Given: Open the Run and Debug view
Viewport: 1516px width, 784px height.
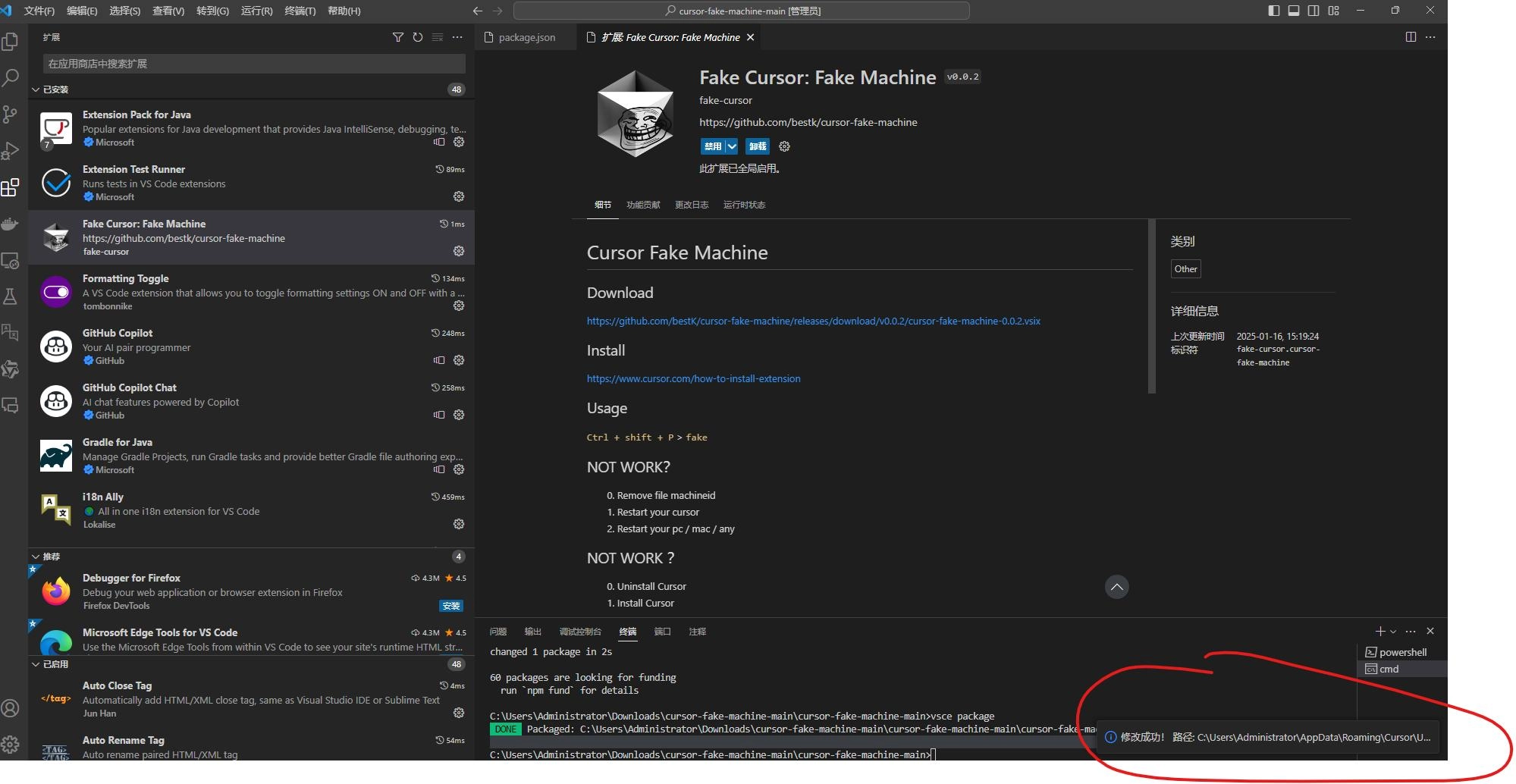Looking at the screenshot, I should click(x=11, y=151).
